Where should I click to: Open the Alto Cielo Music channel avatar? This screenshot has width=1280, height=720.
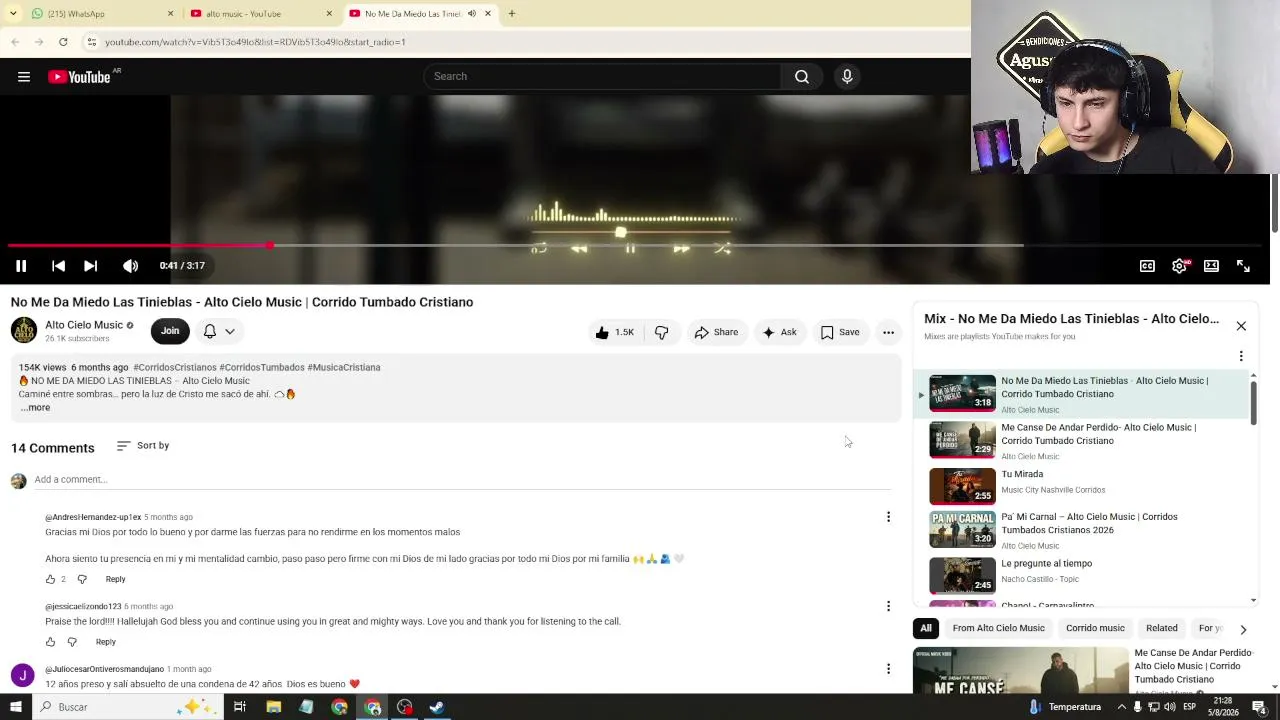24,330
